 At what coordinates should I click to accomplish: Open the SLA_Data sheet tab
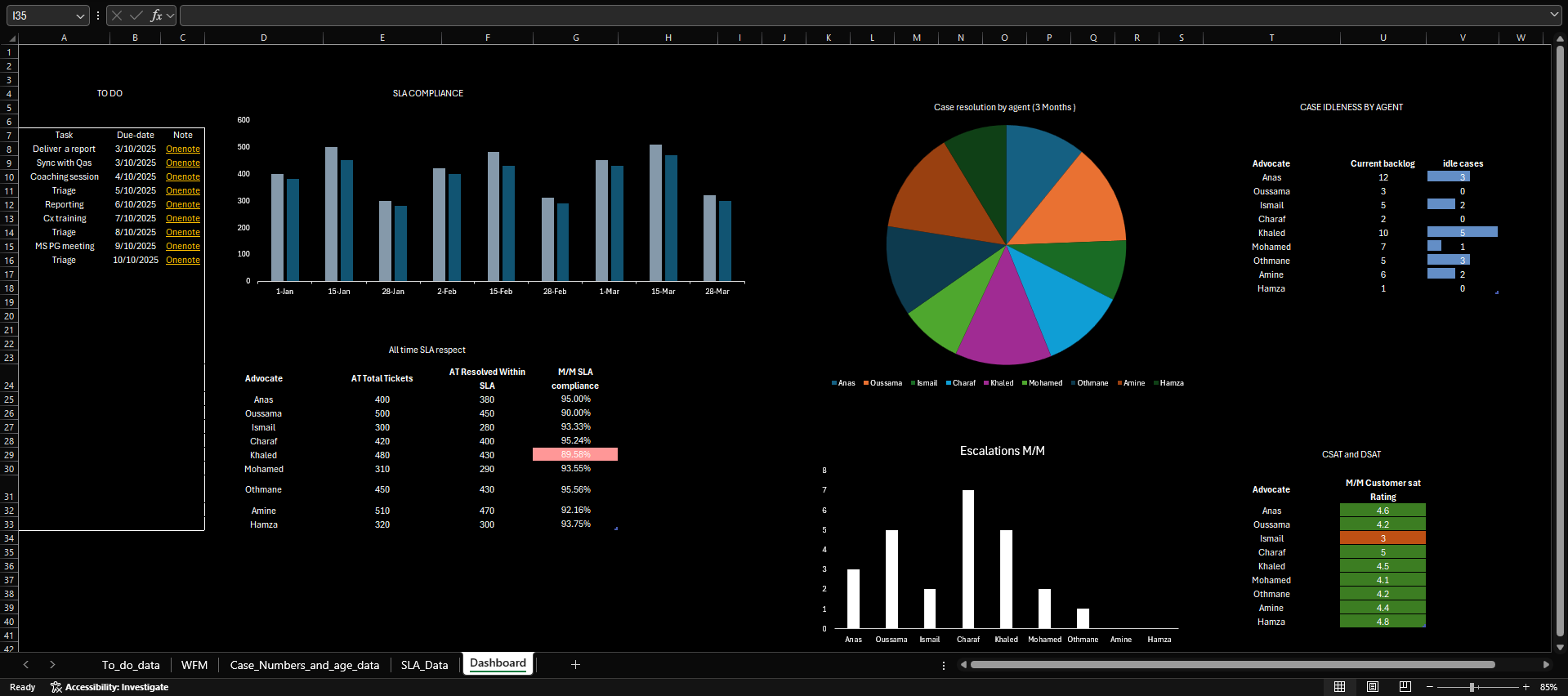425,665
